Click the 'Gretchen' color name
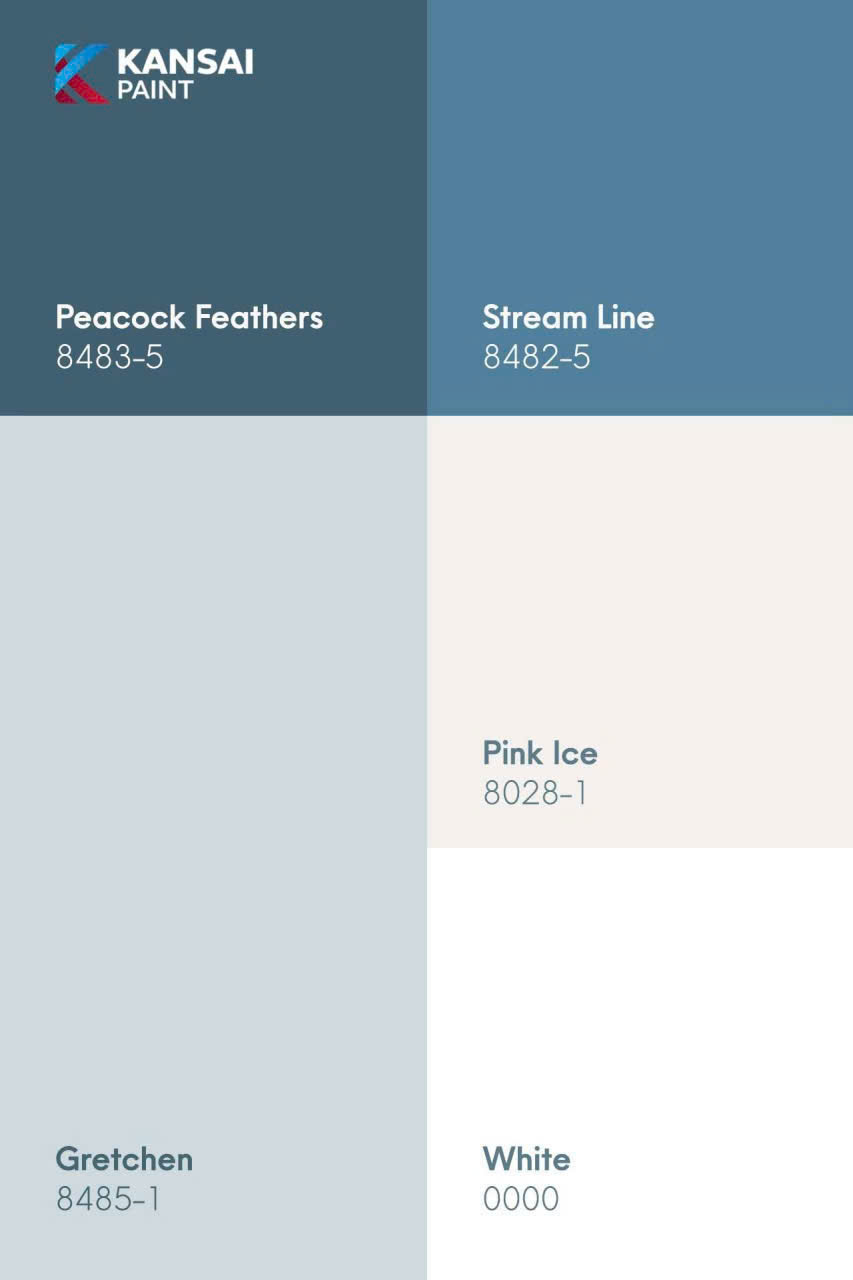Screen dimensions: 853x1280 pyautogui.click(x=124, y=1159)
